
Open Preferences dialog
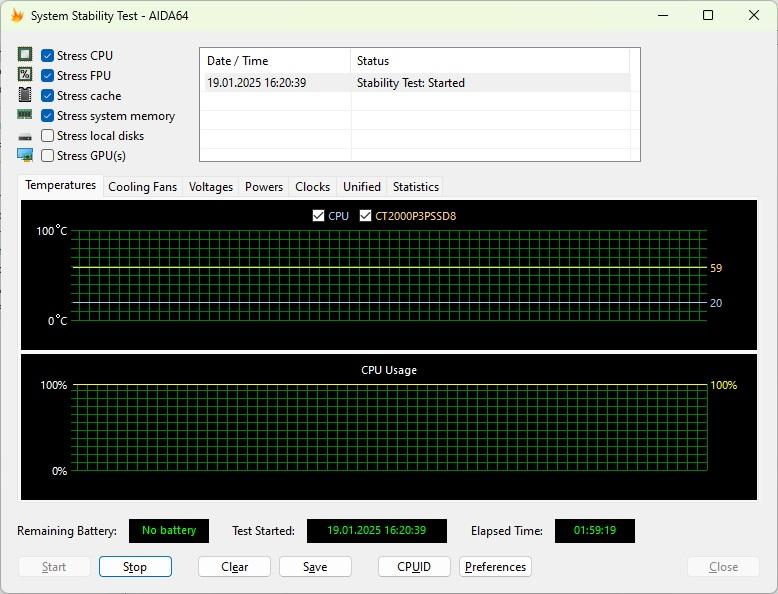click(495, 567)
